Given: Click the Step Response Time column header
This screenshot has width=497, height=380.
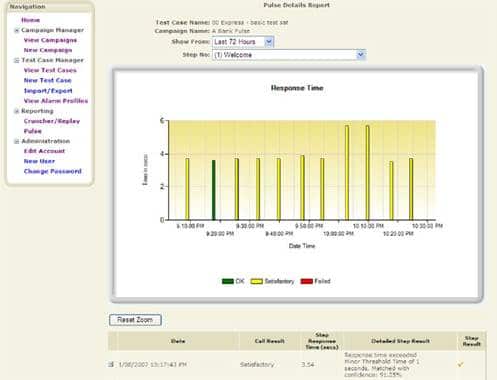Looking at the screenshot, I should pos(322,341).
